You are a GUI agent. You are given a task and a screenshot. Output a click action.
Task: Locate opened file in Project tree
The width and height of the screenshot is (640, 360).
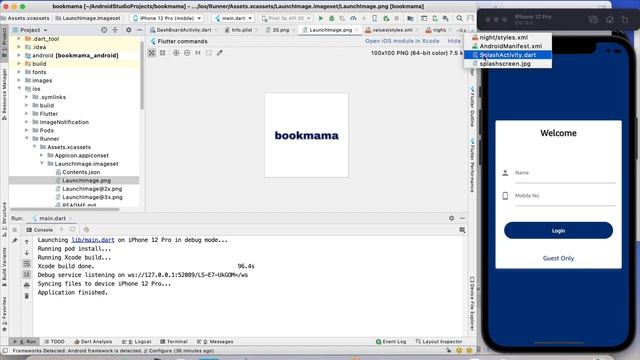[x=104, y=30]
